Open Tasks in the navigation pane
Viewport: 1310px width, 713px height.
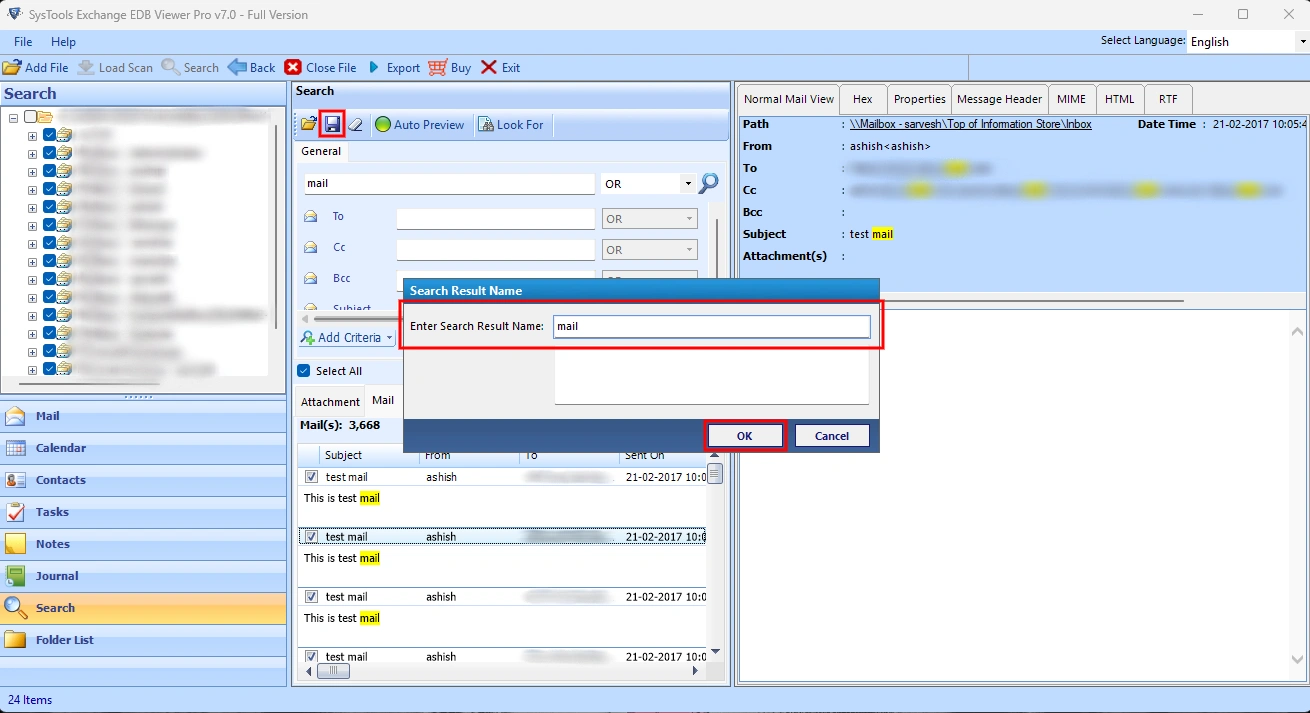click(143, 512)
